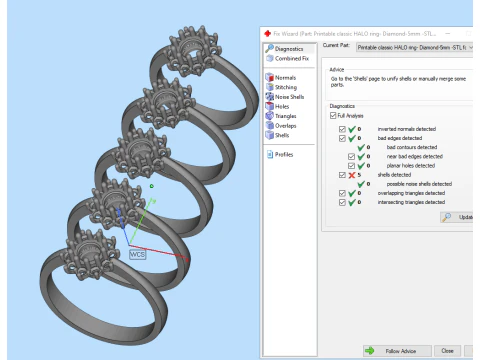Open the Diagnostics page magnifier icon
This screenshot has height=360, width=480.
click(269, 48)
